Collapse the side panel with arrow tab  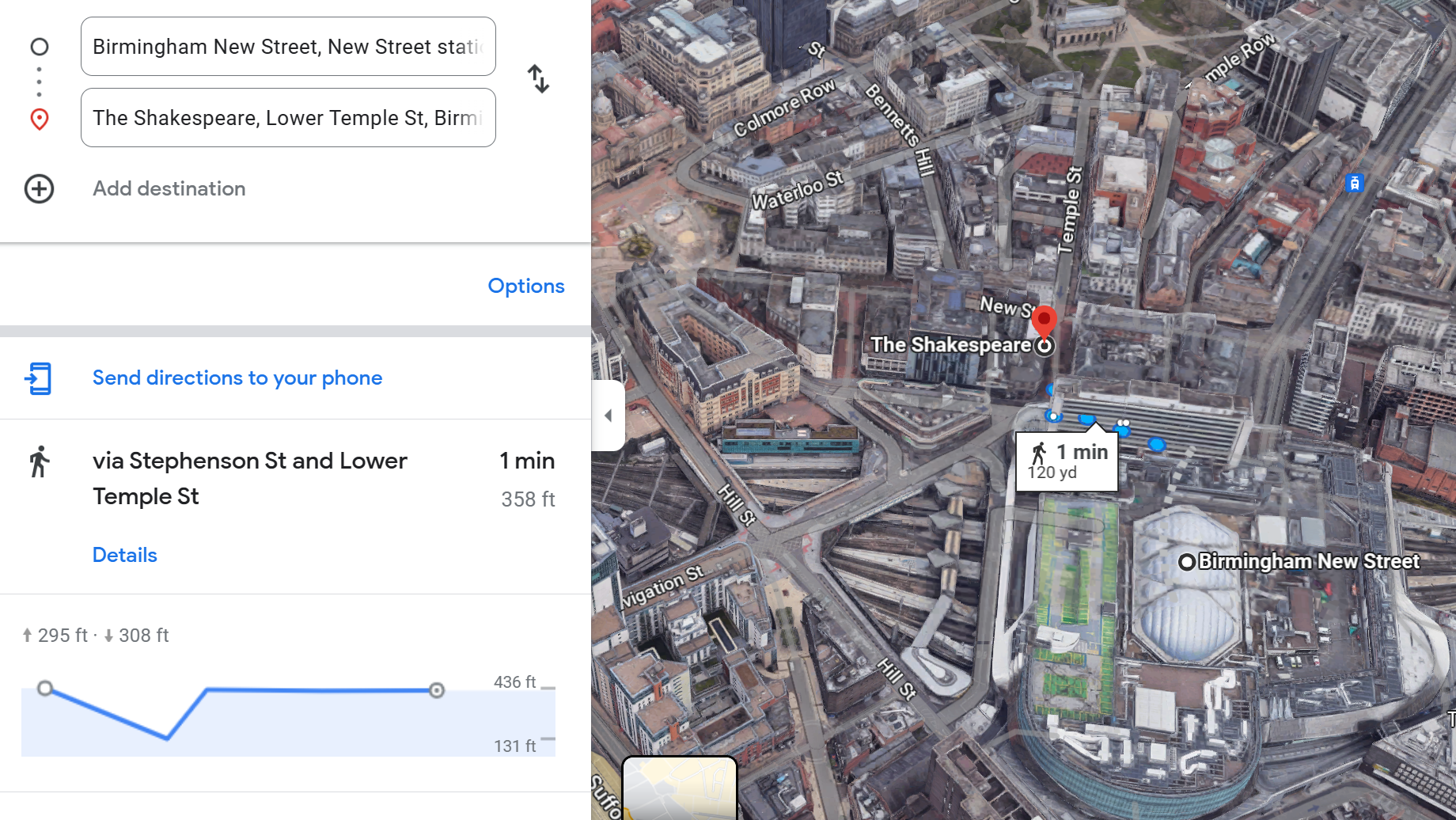click(608, 416)
